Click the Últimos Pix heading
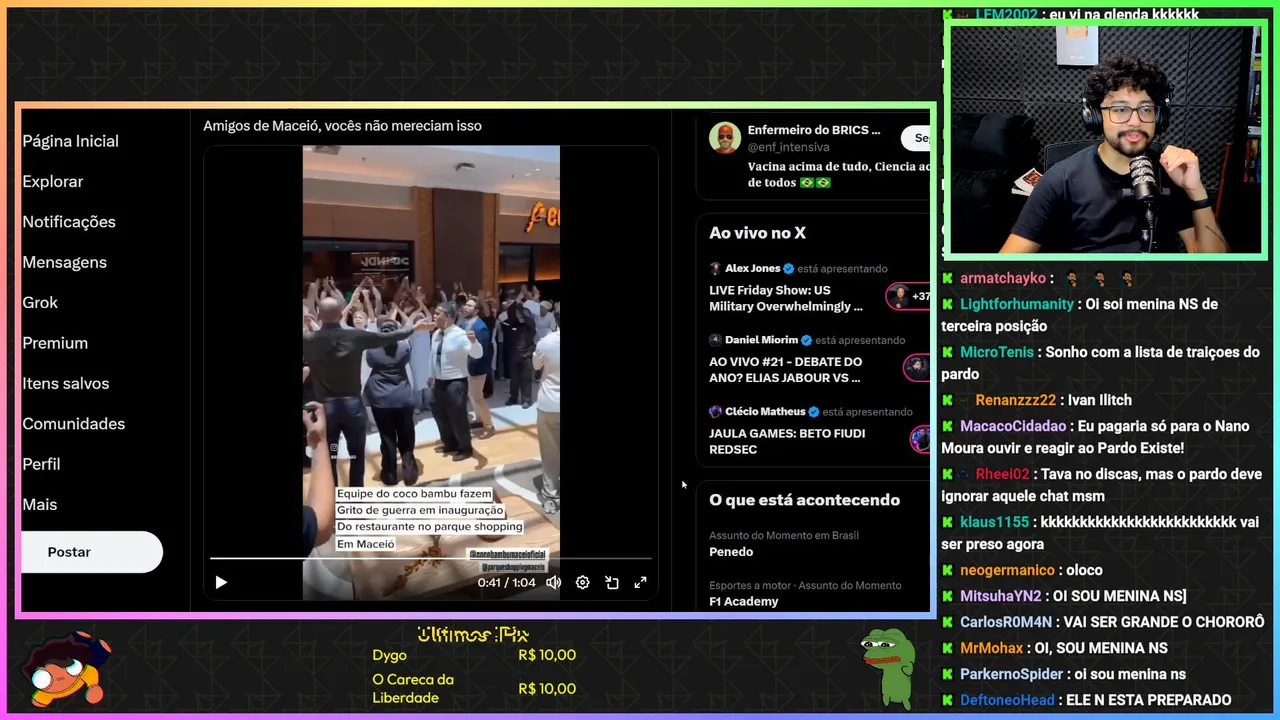 pos(473,634)
